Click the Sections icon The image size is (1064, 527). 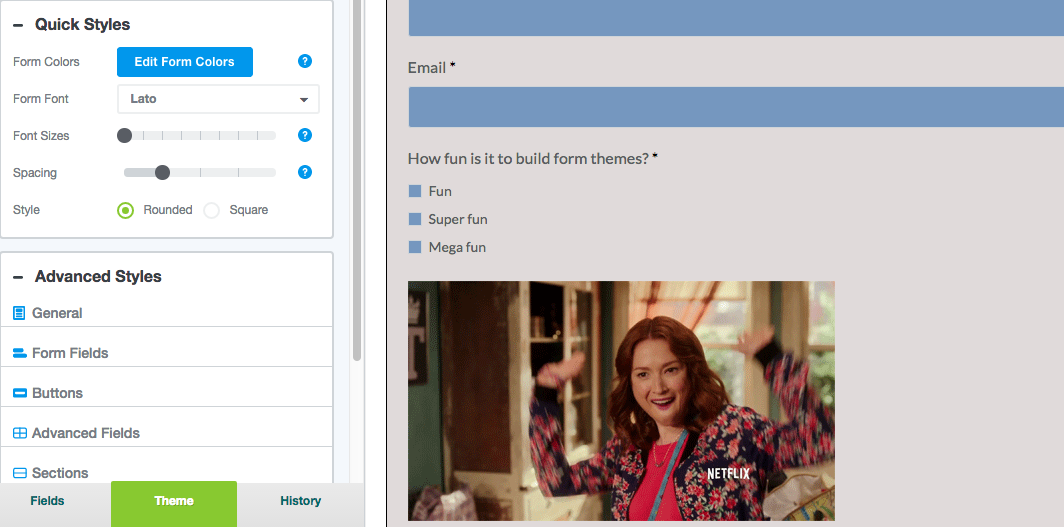[20, 473]
